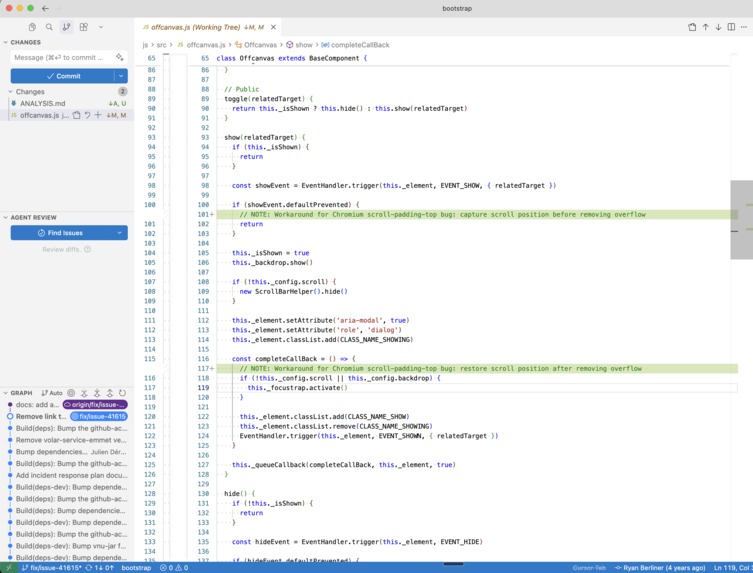Select the origin/fix/issue branch badge
Screen dimensions: 753x573
click(95, 405)
